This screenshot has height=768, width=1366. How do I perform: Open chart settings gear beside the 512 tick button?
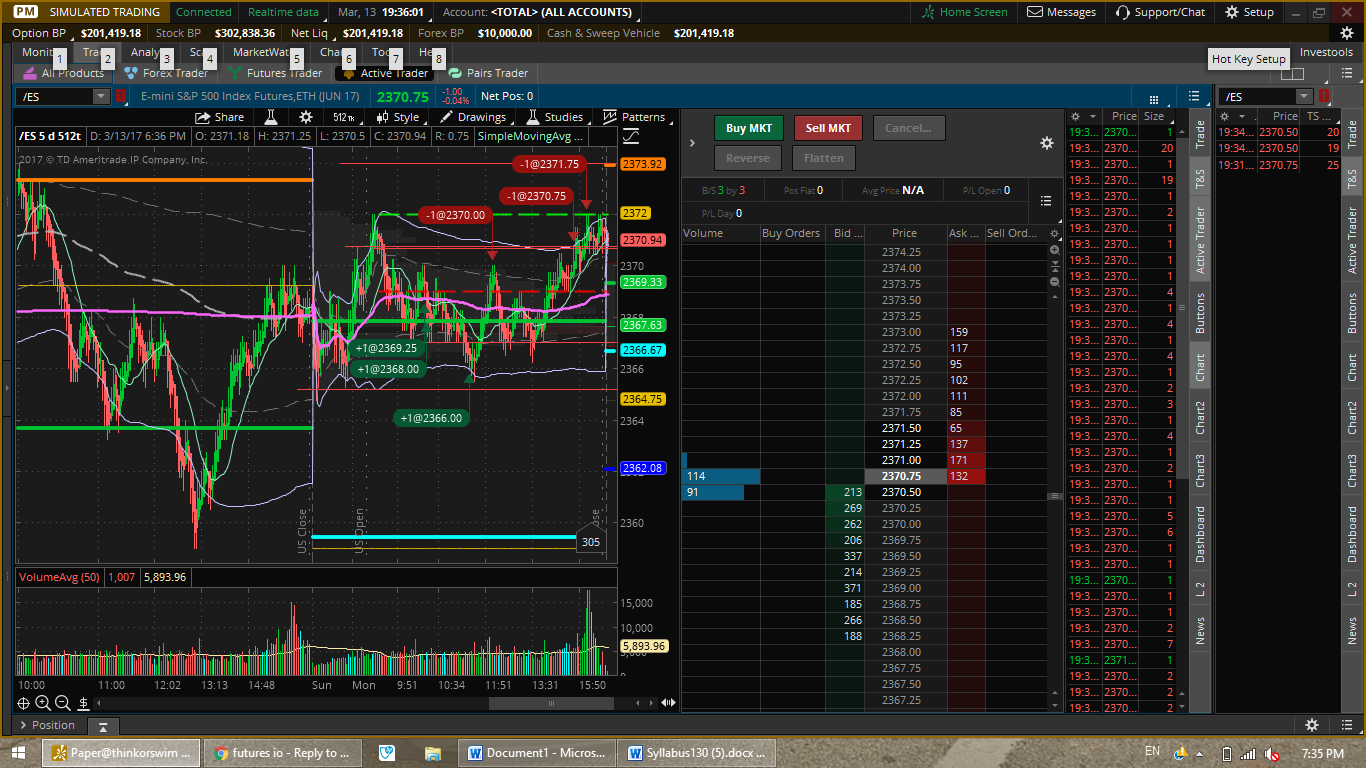(306, 117)
